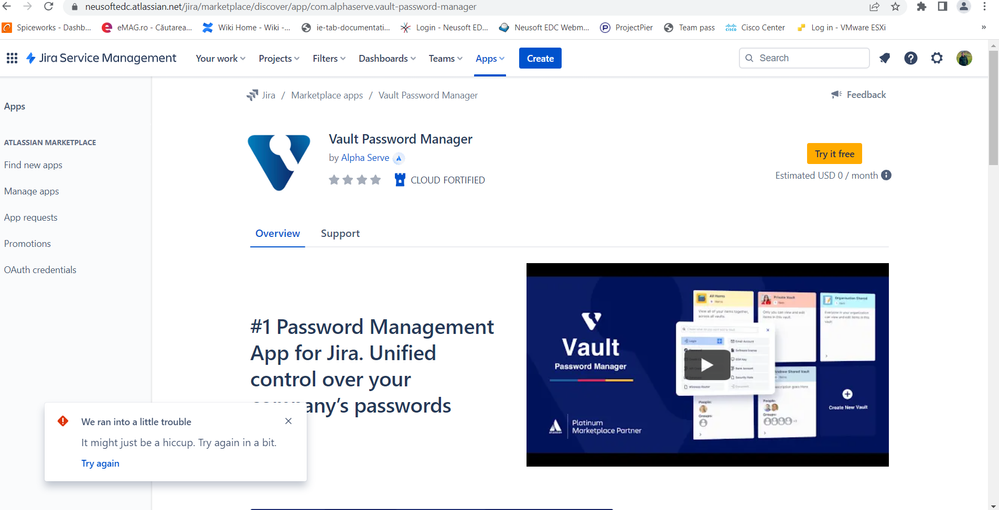
Task: Open the Spiceworks bookmark
Action: [47, 27]
